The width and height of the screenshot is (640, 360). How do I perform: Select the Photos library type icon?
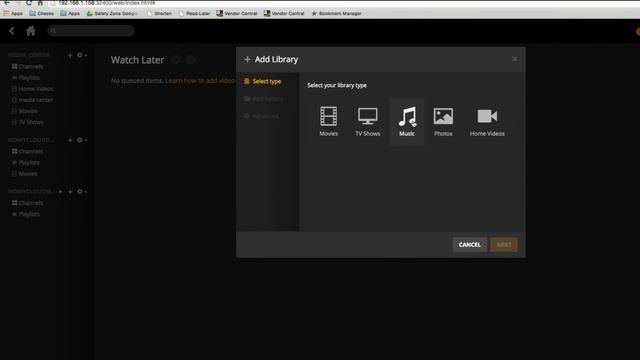443,116
